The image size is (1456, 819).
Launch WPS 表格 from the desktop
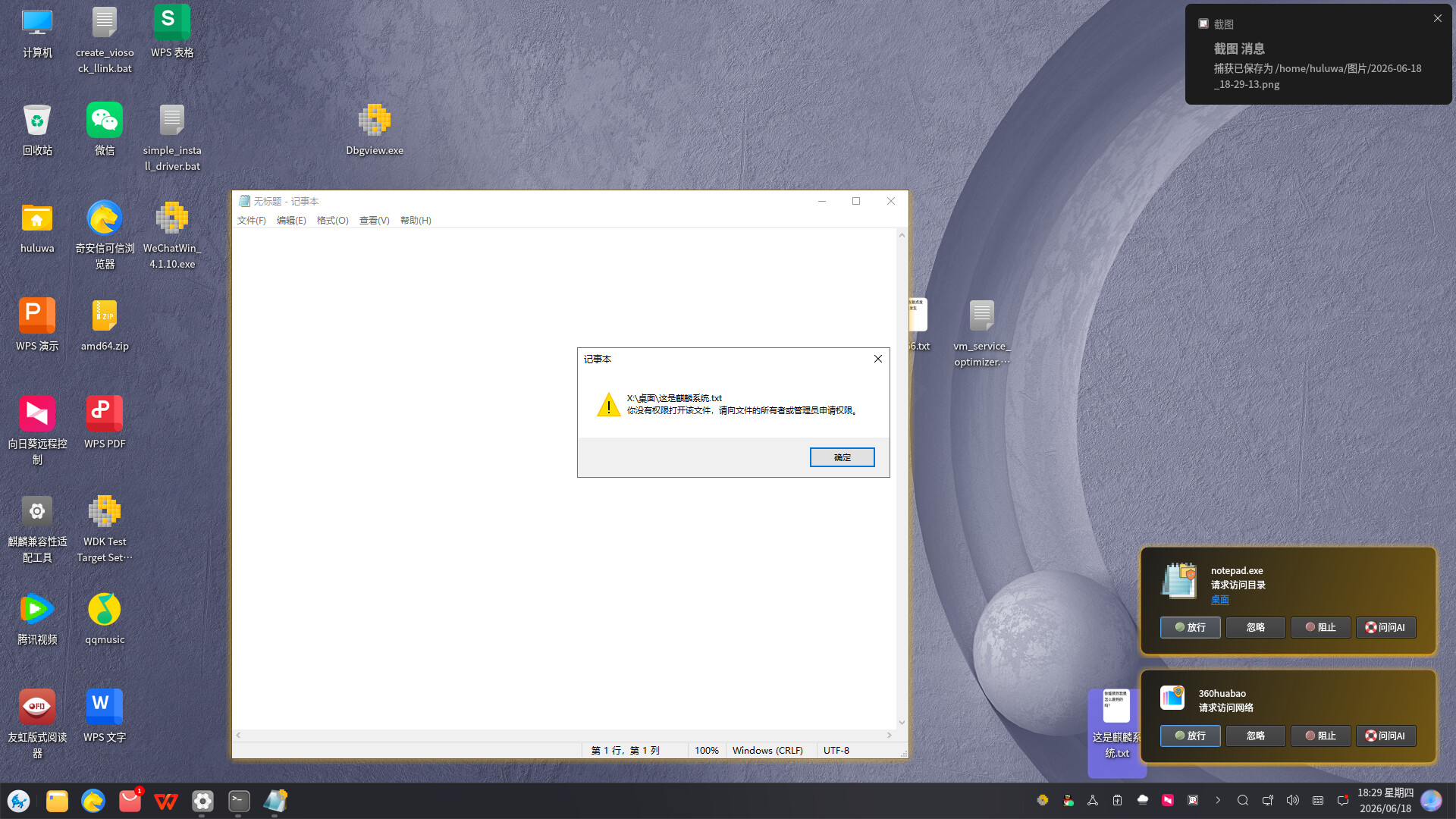point(172,32)
